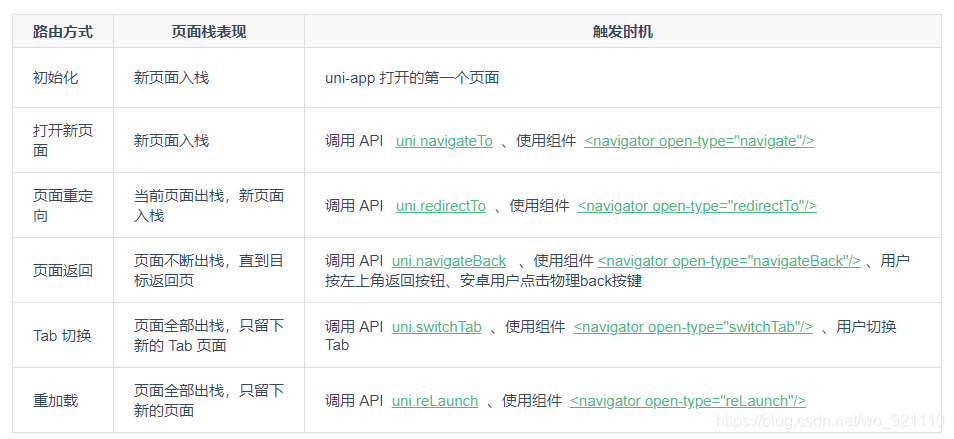This screenshot has height=439, width=954.
Task: Visit the uni.switchTab link
Action: pos(437,327)
